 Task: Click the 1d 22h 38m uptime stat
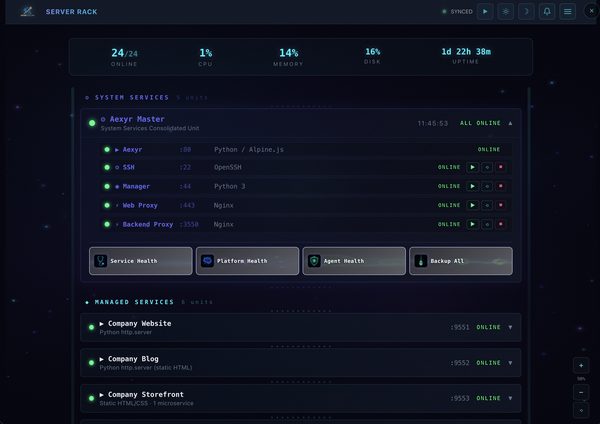point(466,56)
